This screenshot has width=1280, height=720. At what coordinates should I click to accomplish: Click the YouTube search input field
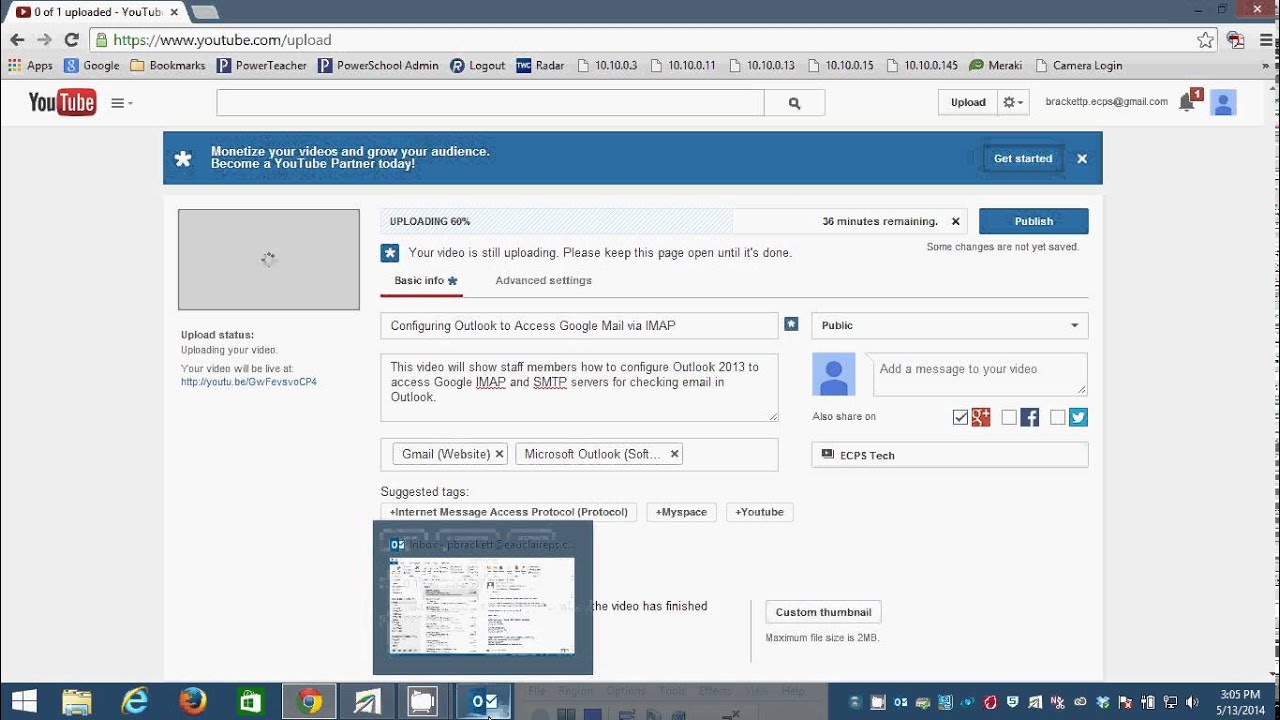coord(490,102)
